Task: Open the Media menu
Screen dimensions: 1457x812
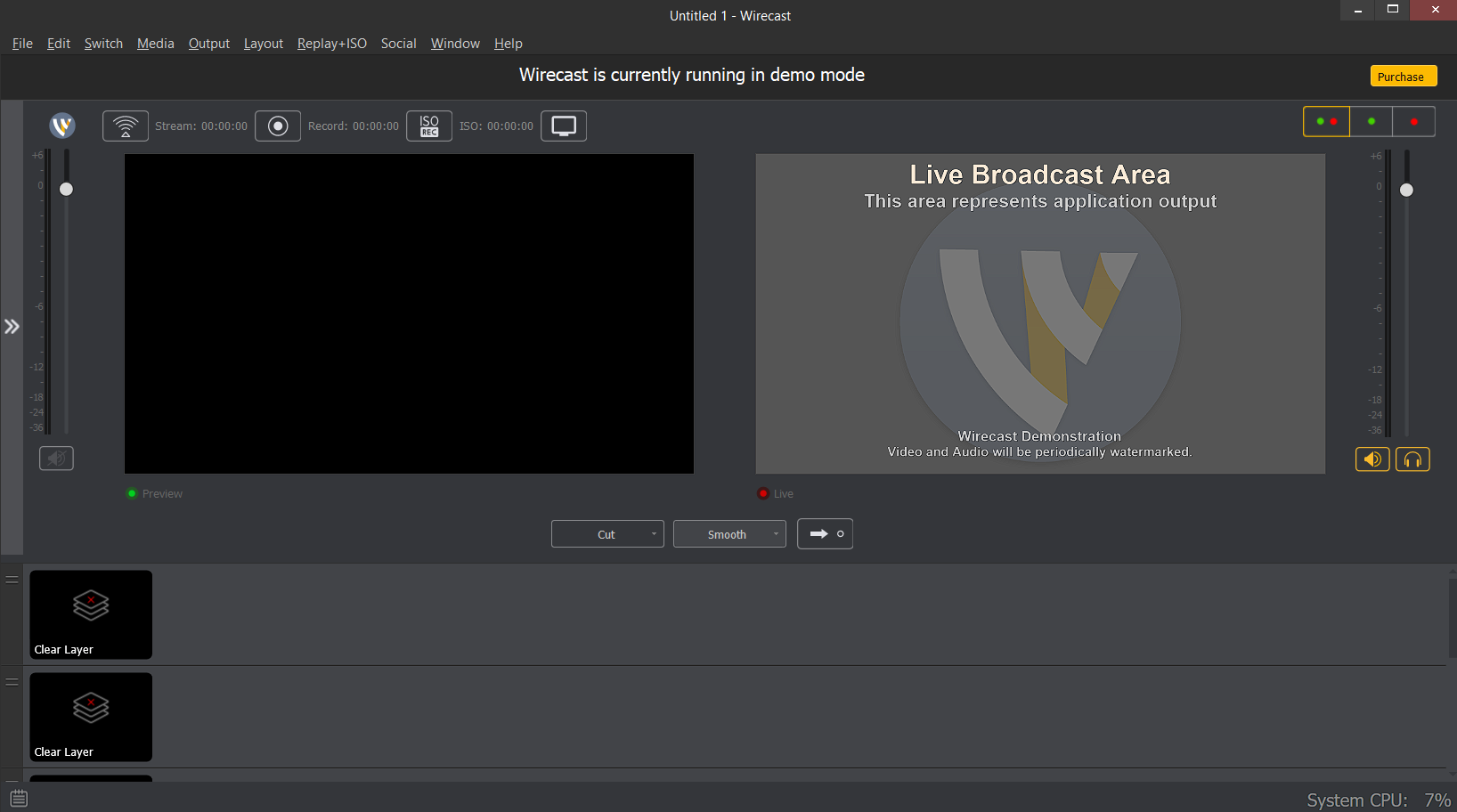Action: (x=156, y=44)
